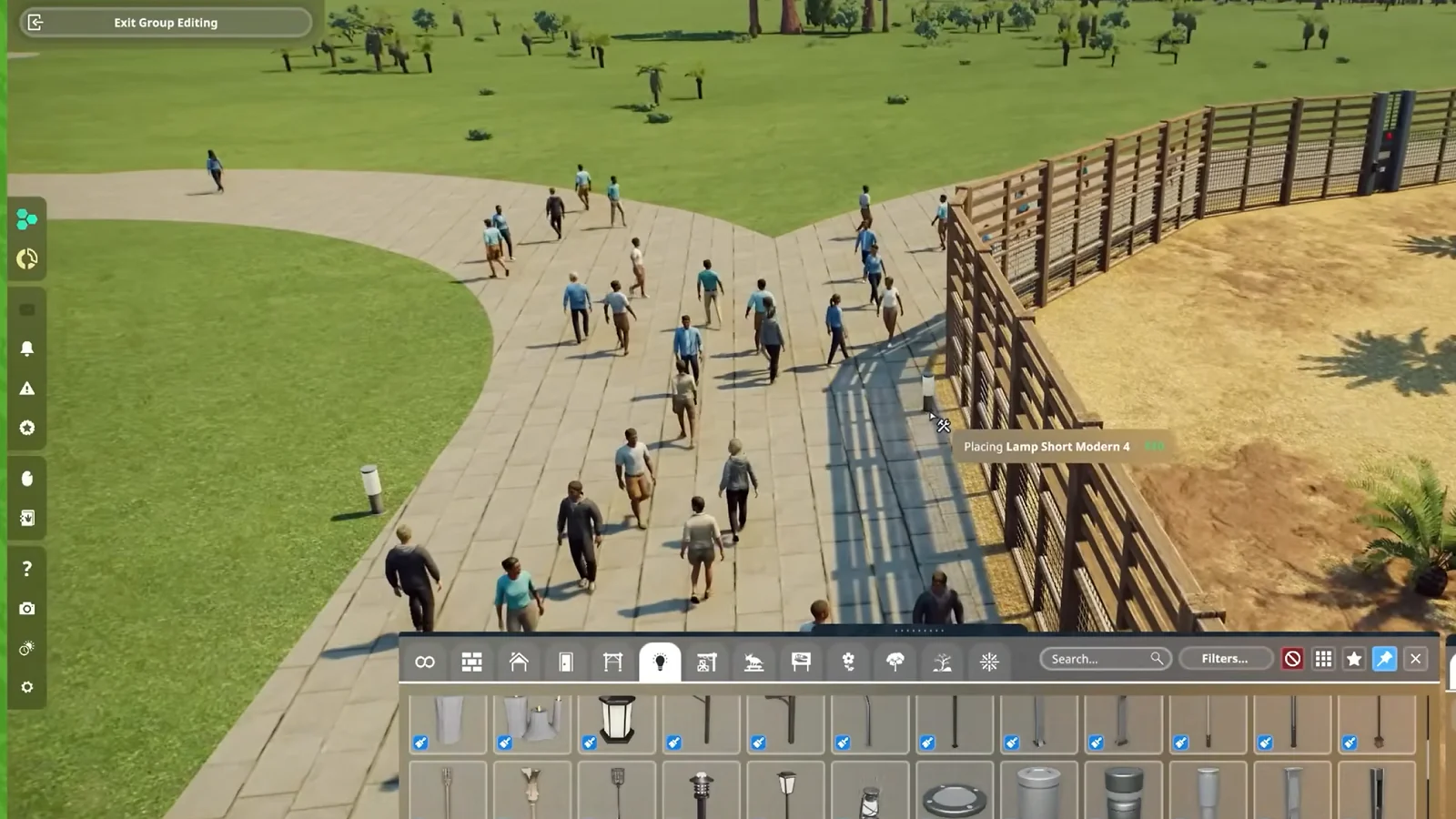
Task: Open the star badge objectives icon
Action: 27,428
